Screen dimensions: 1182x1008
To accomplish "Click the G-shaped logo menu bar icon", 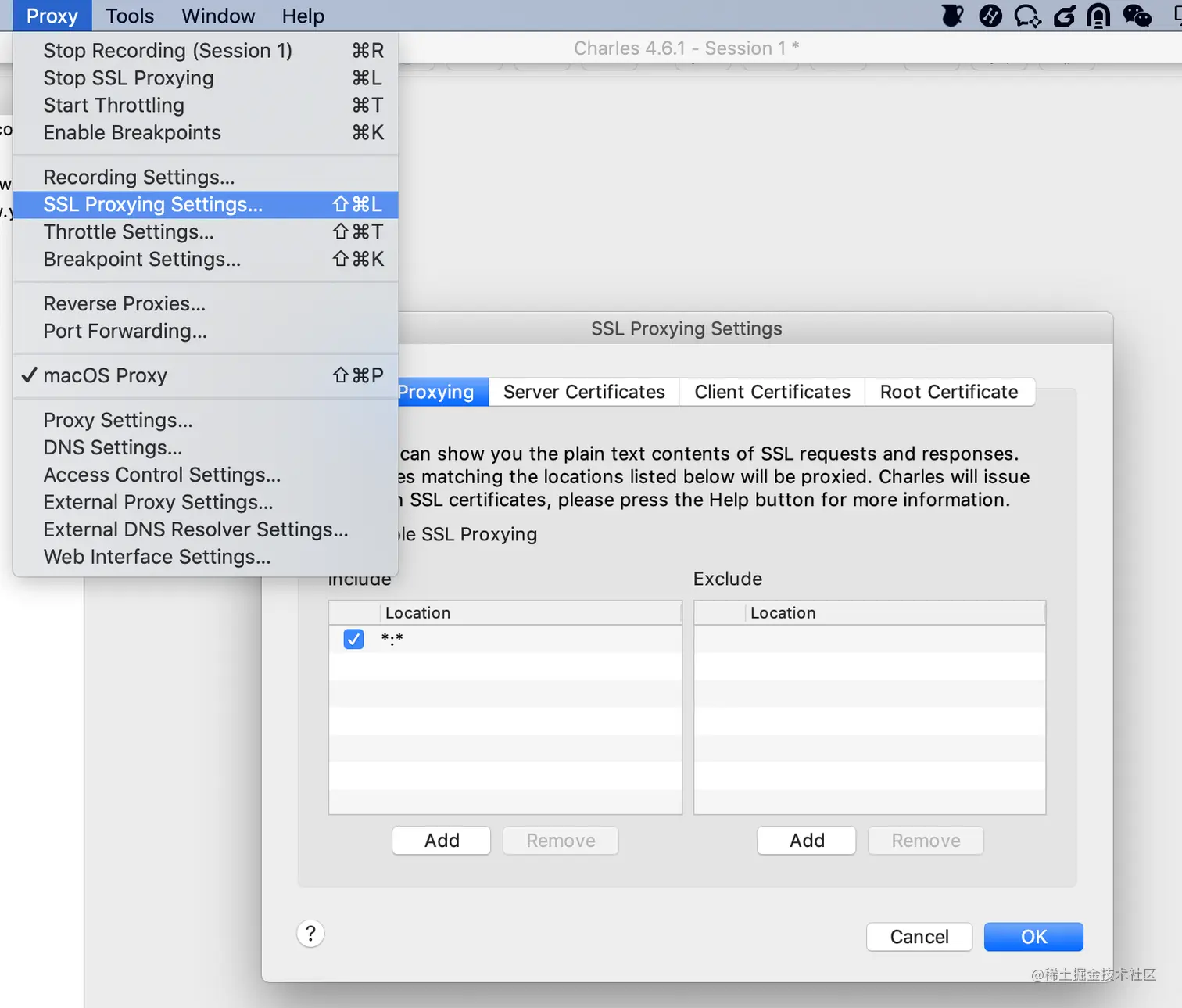I will [1064, 16].
